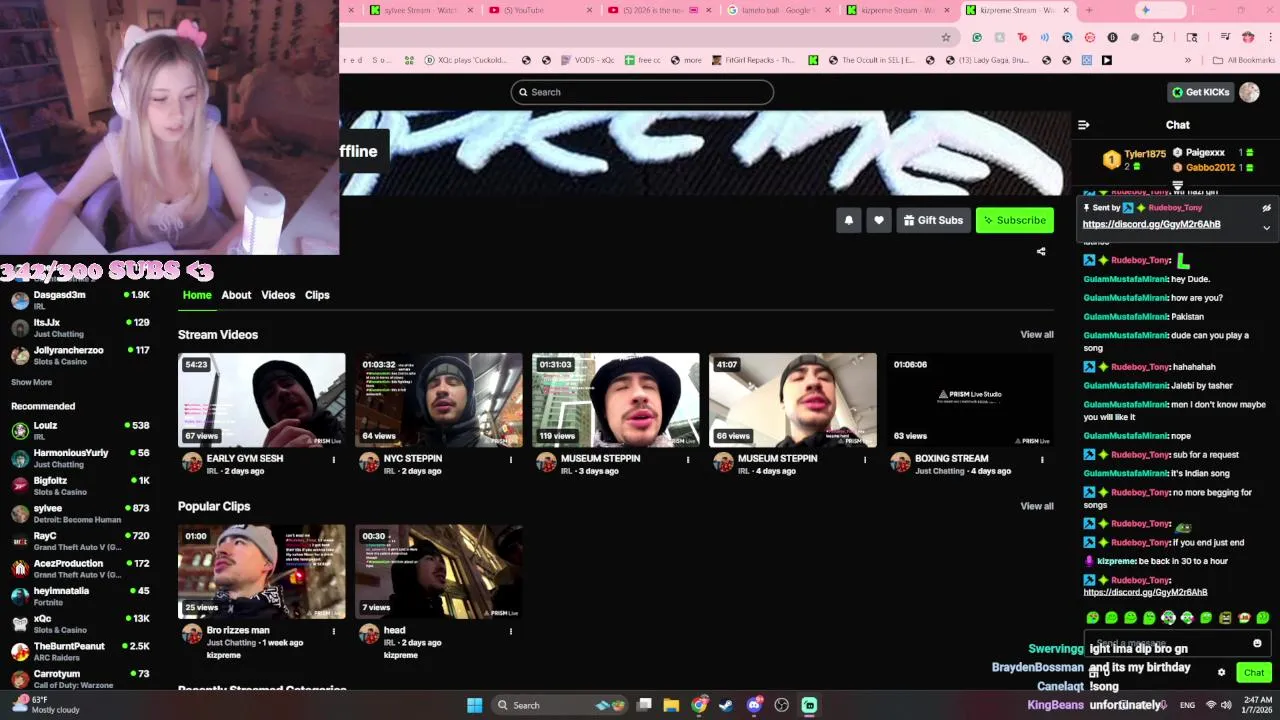
Task: Open the 41:07 MUSEUM STEPPIN thumbnail
Action: point(793,400)
